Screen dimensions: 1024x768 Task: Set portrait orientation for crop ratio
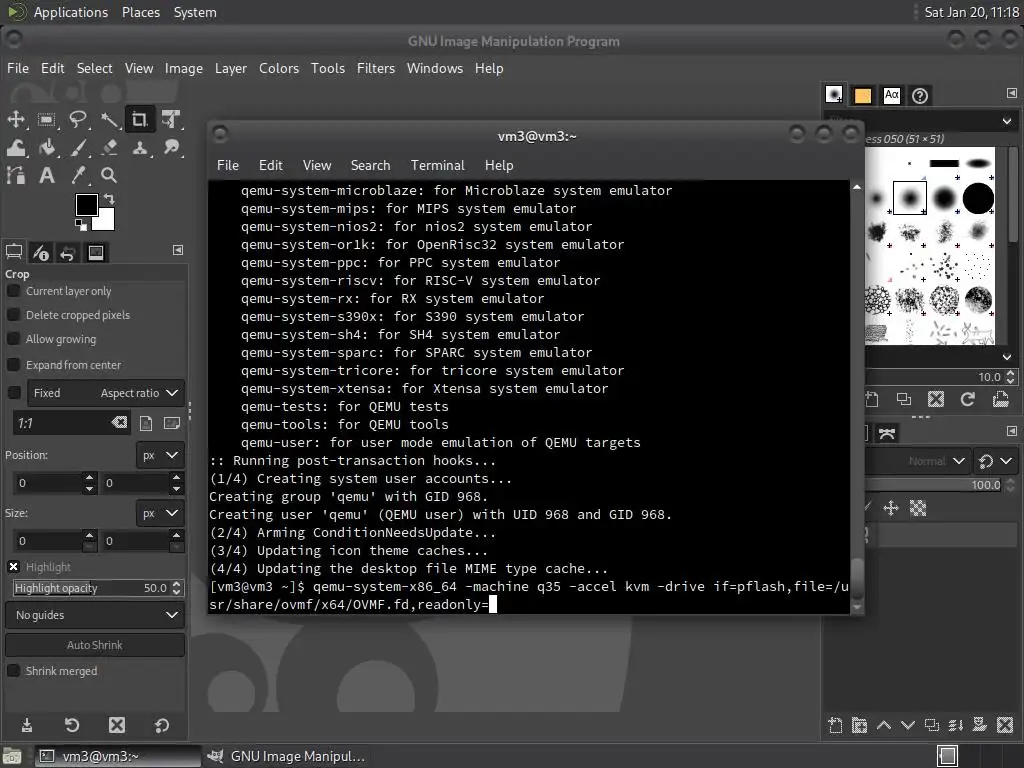[146, 423]
